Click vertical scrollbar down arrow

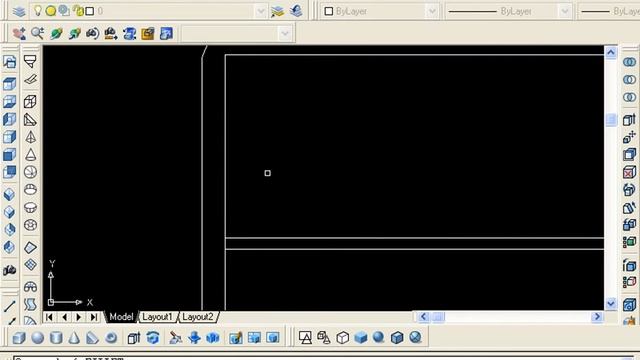click(x=611, y=304)
